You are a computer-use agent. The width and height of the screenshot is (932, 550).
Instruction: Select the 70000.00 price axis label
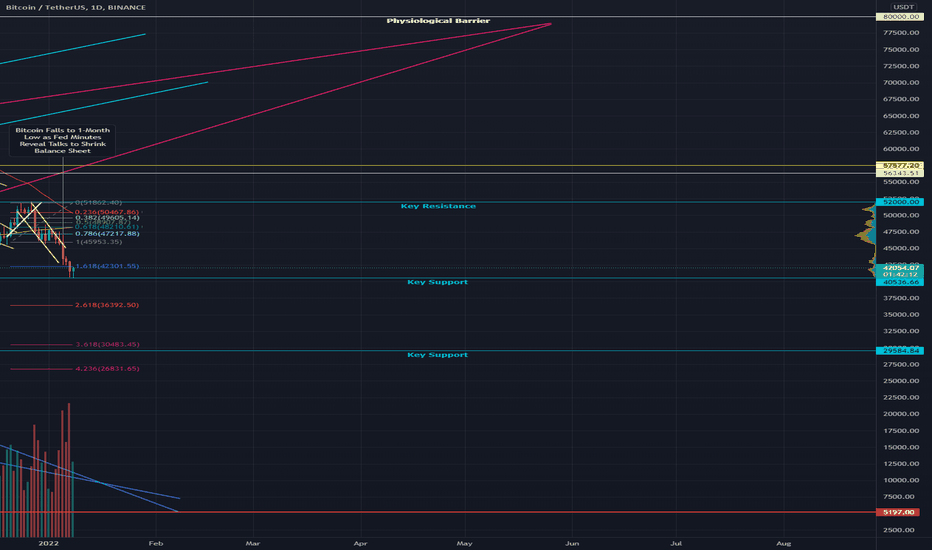[901, 83]
